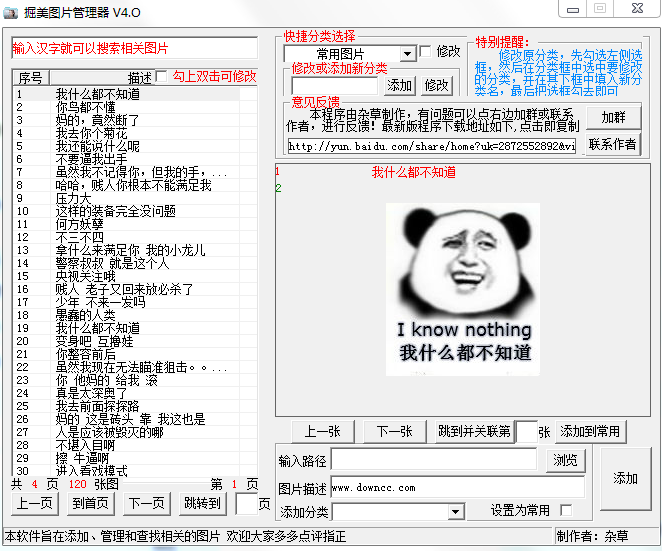The height and width of the screenshot is (551, 662).
Task: Click the 序号 column header
Action: click(x=31, y=77)
